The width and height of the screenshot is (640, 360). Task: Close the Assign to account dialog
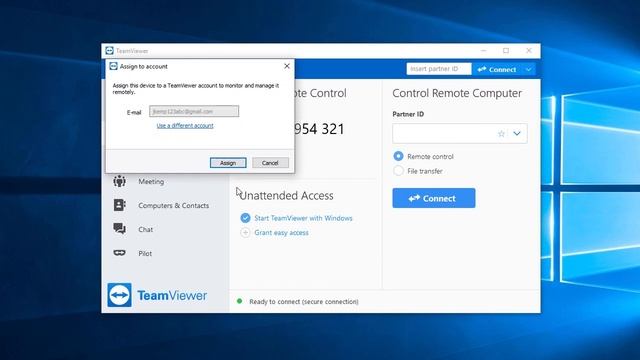click(x=287, y=66)
